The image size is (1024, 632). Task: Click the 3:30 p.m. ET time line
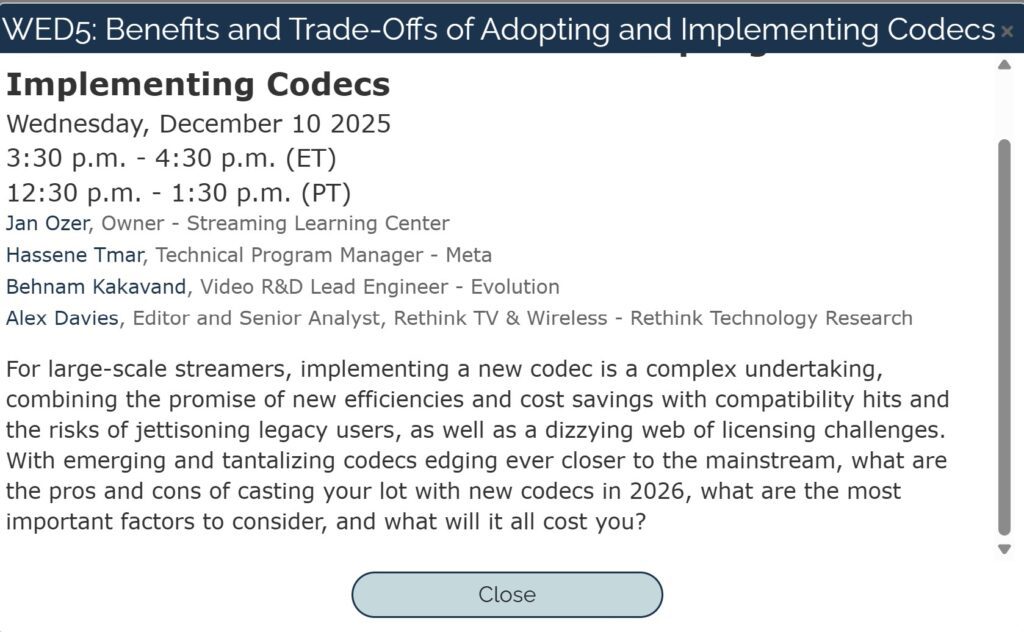point(171,158)
